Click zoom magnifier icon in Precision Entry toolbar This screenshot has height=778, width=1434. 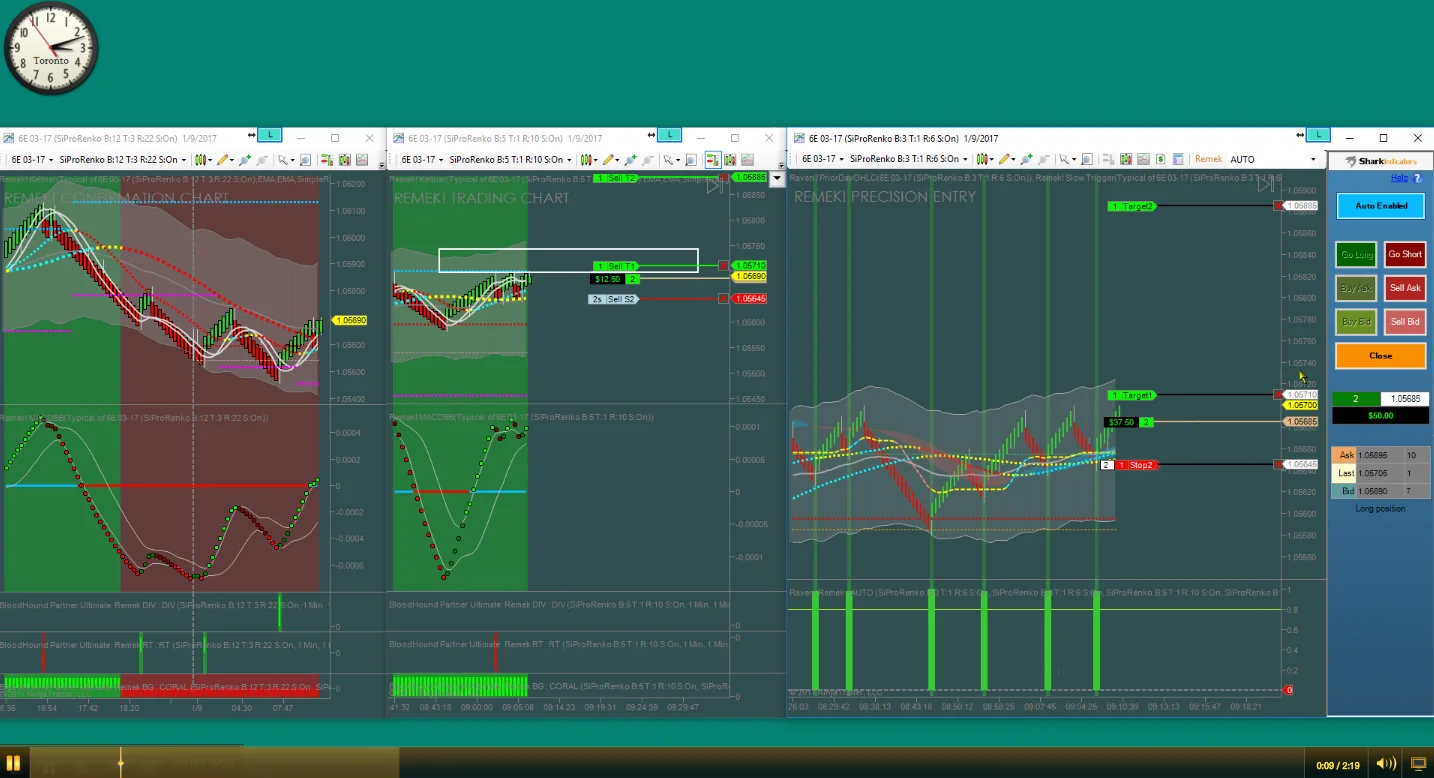[x=1087, y=159]
